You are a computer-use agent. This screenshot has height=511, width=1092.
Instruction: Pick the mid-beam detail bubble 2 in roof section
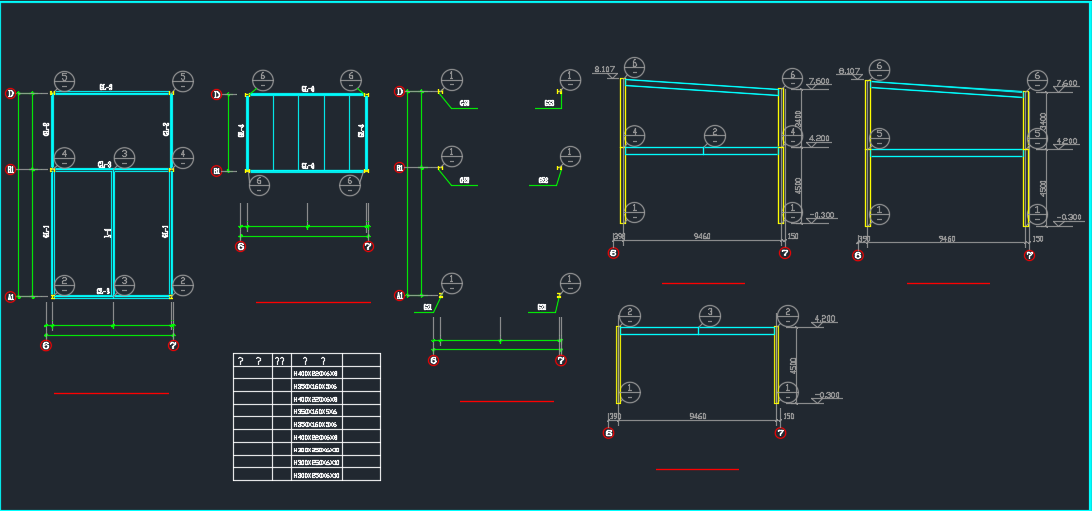[x=715, y=136]
